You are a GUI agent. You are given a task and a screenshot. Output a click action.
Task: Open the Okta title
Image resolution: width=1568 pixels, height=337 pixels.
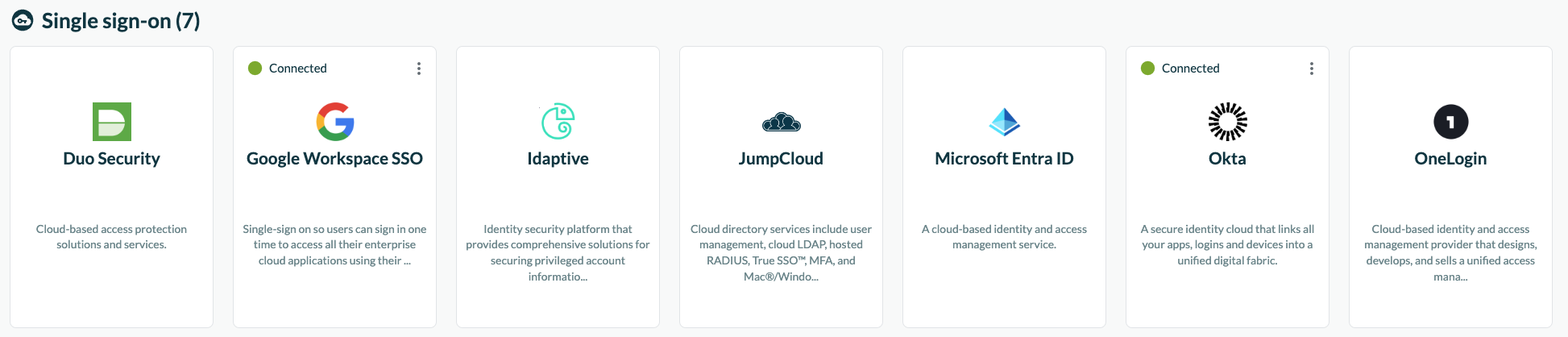(x=1228, y=159)
